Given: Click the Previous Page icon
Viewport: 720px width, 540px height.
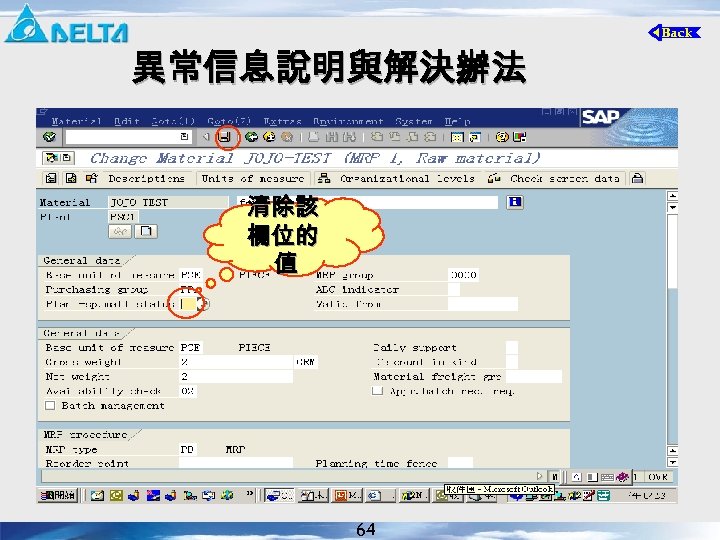Looking at the screenshot, I should pos(394,137).
